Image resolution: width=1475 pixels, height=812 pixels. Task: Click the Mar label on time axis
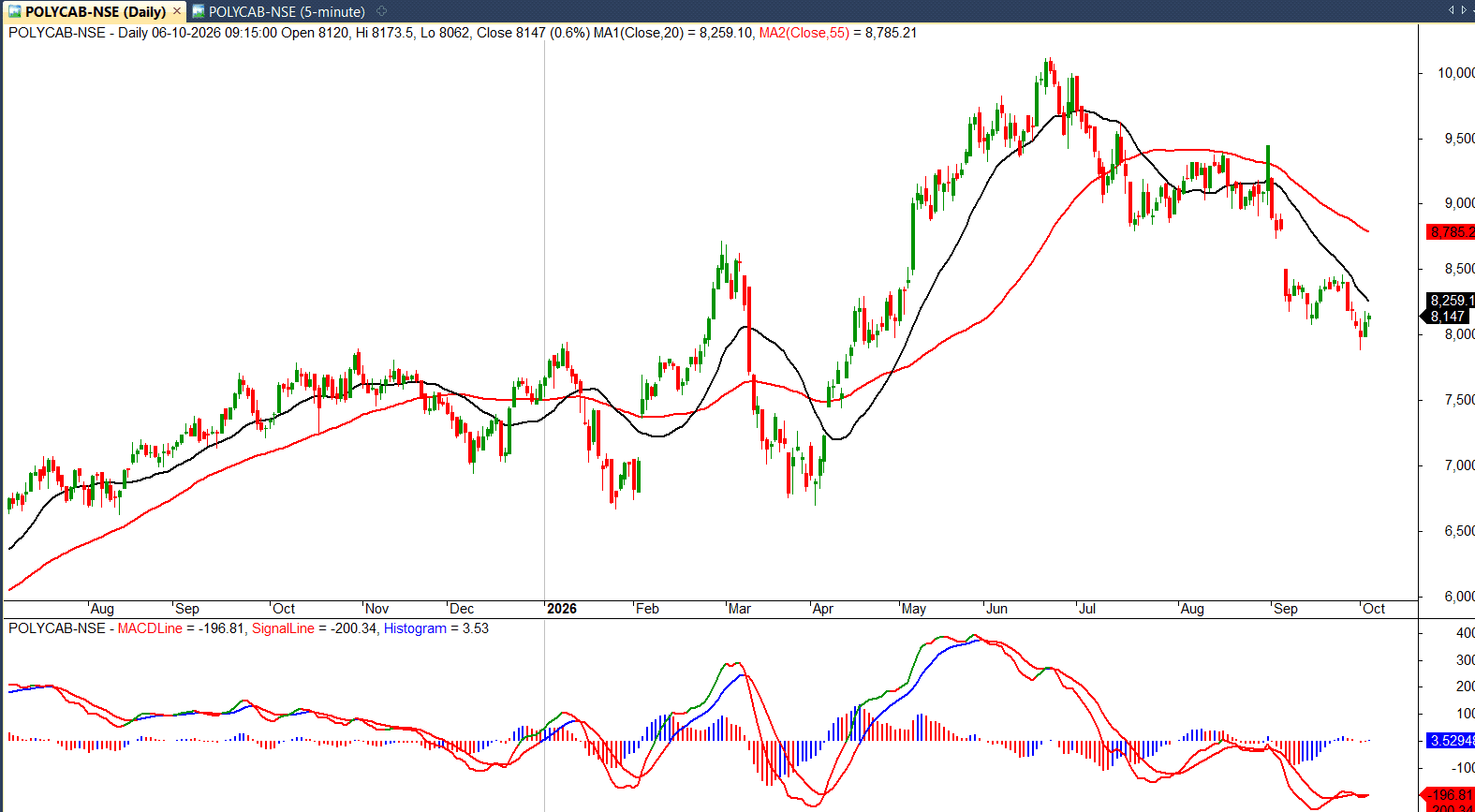[740, 609]
